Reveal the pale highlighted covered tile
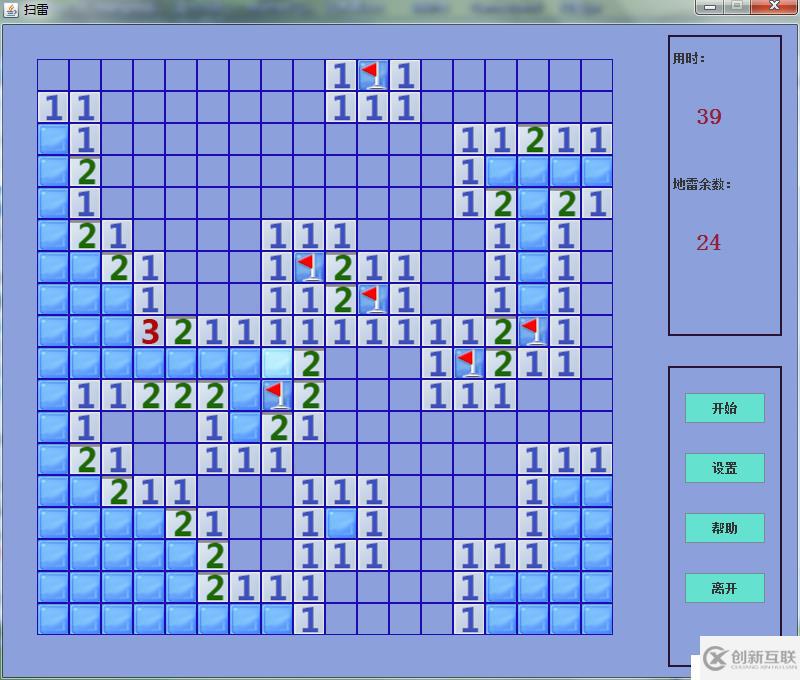800x680 pixels. 278,363
